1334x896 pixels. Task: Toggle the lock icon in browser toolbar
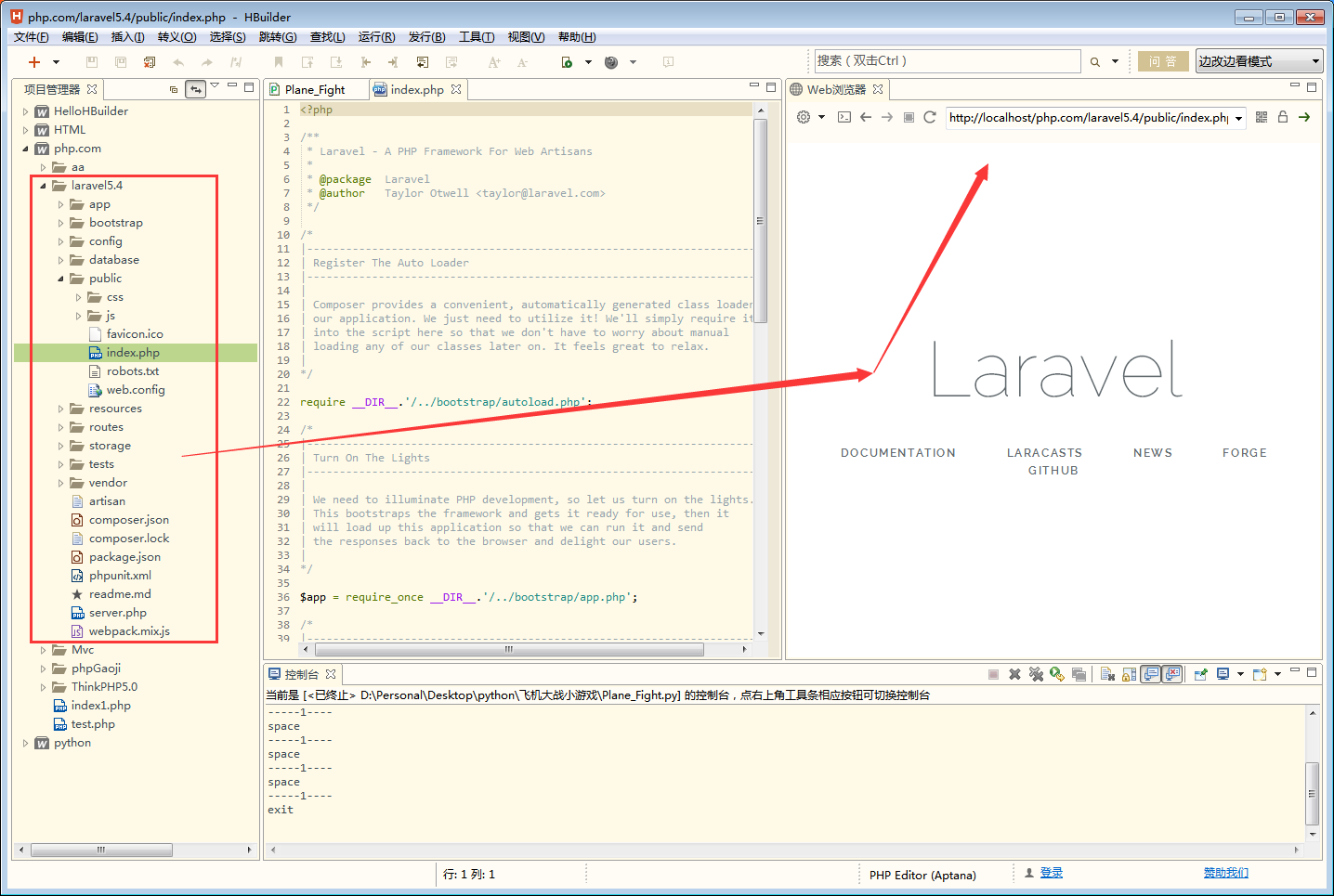[x=1283, y=117]
